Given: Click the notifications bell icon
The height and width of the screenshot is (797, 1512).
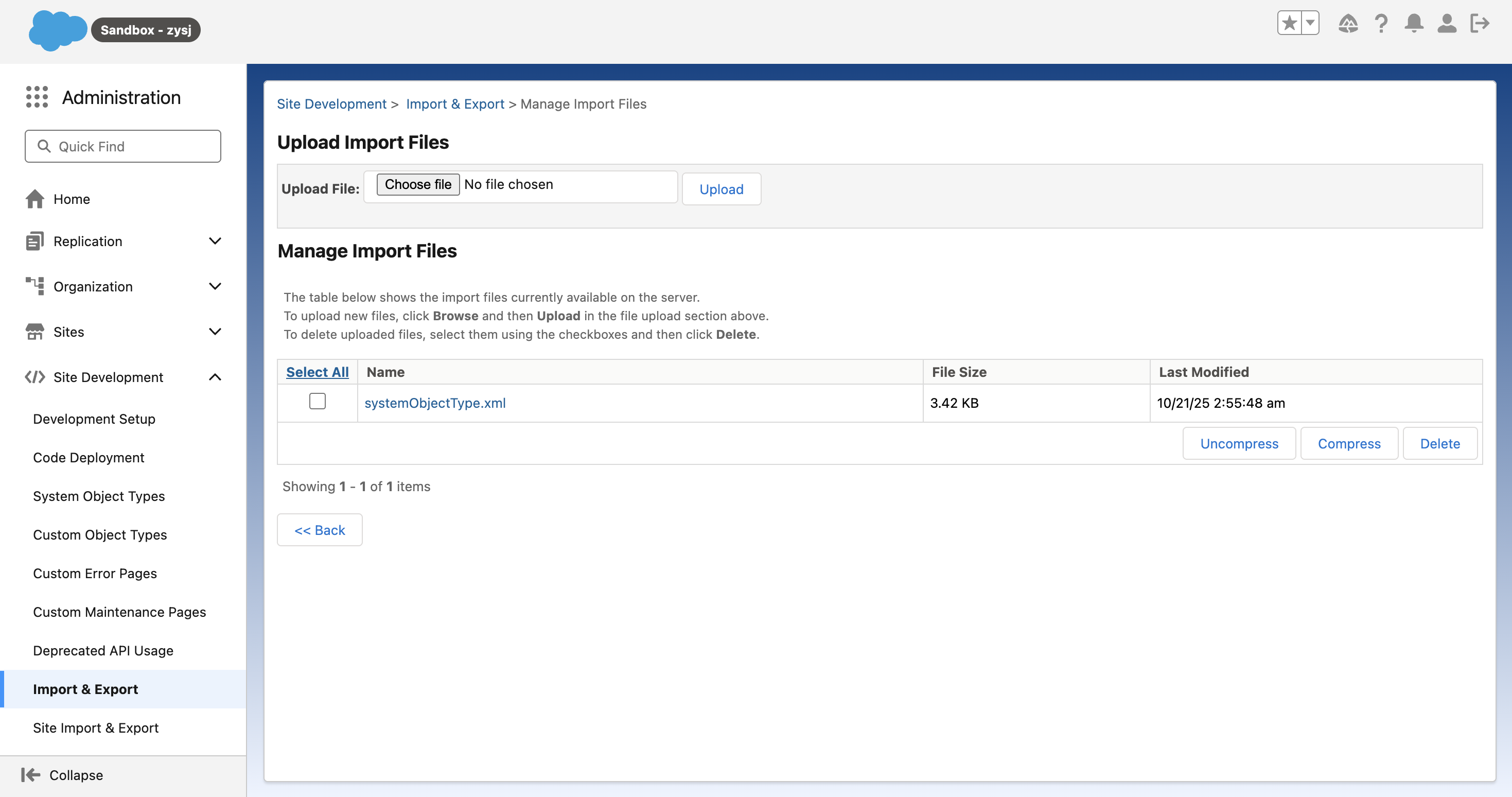Looking at the screenshot, I should [1413, 24].
